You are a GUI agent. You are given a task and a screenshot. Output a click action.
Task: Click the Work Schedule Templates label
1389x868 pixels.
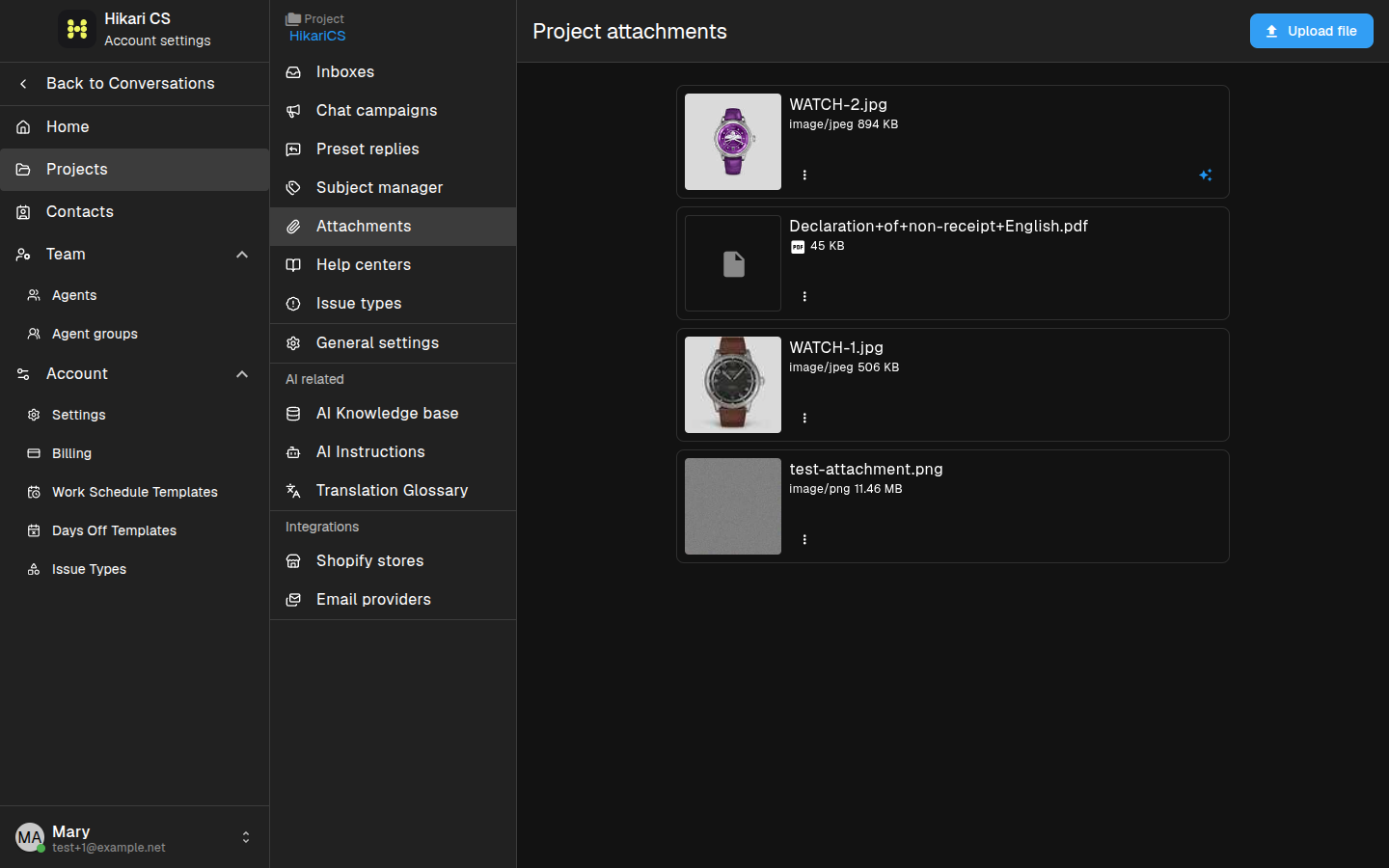[x=135, y=492]
